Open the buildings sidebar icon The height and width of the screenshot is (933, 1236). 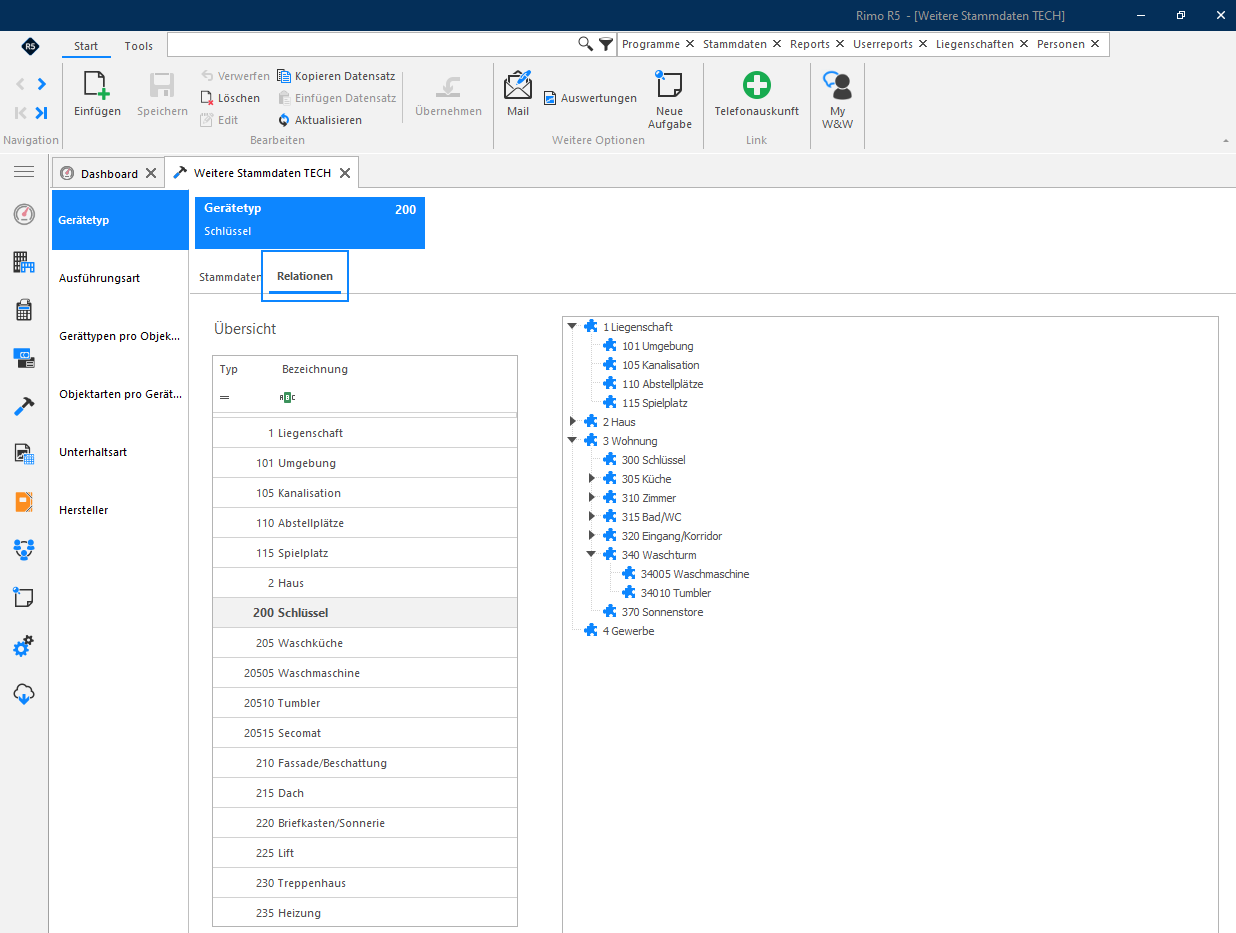[x=24, y=262]
